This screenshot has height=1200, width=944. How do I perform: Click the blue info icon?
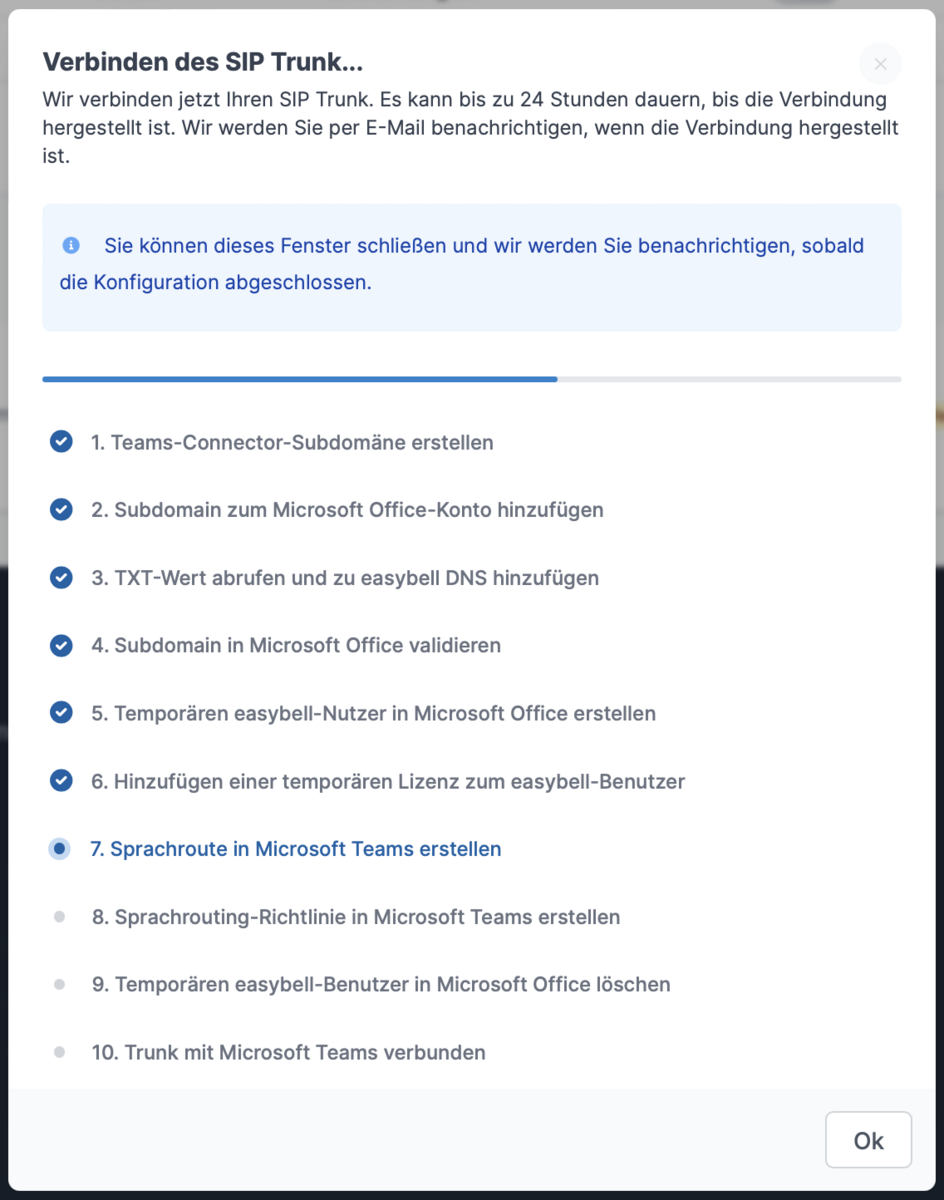point(71,246)
